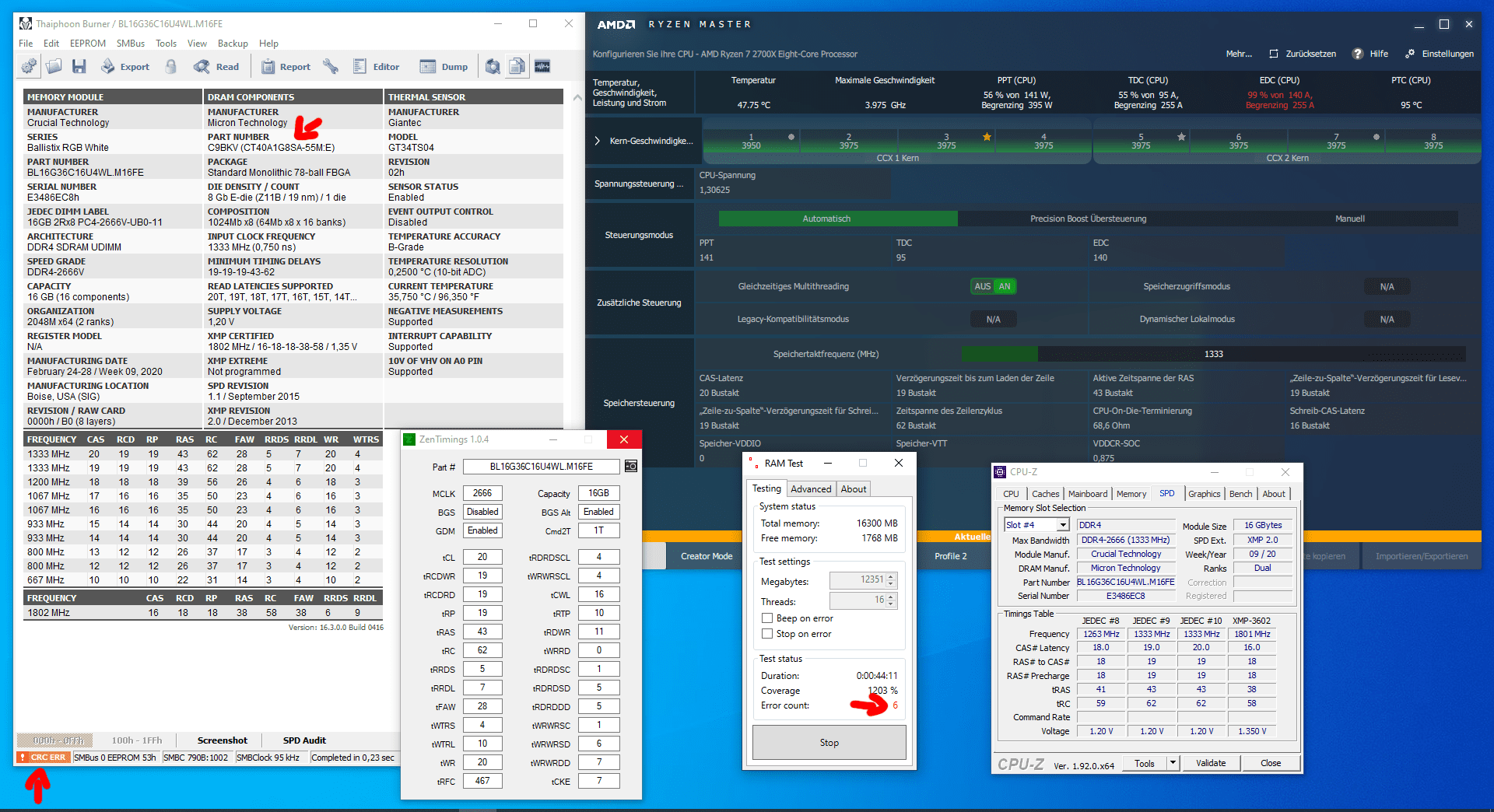Switch to Creator Mode profile tab
This screenshot has width=1494, height=812.
pos(707,556)
